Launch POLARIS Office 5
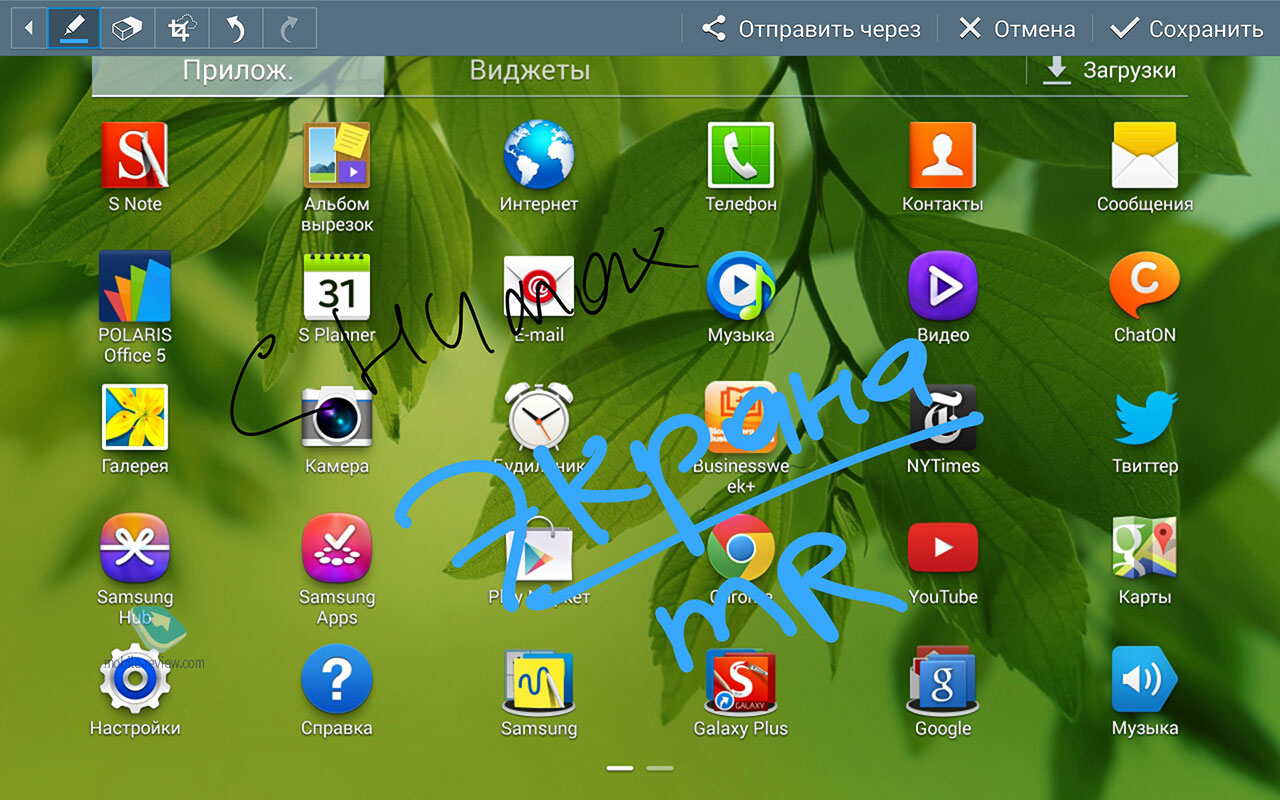This screenshot has width=1280, height=800. pyautogui.click(x=135, y=307)
